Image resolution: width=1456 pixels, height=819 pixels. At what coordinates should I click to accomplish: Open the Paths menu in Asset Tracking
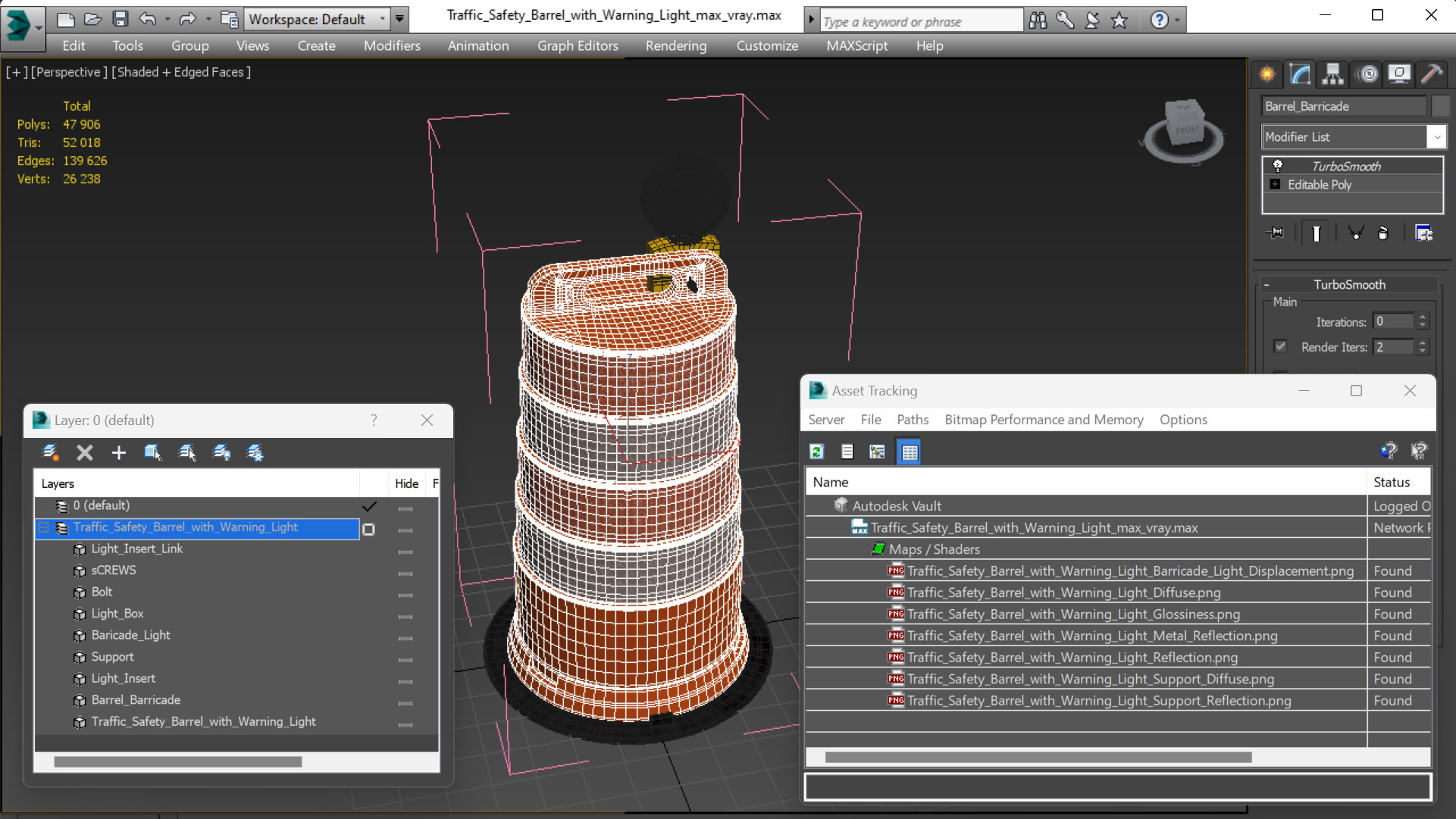pos(912,420)
